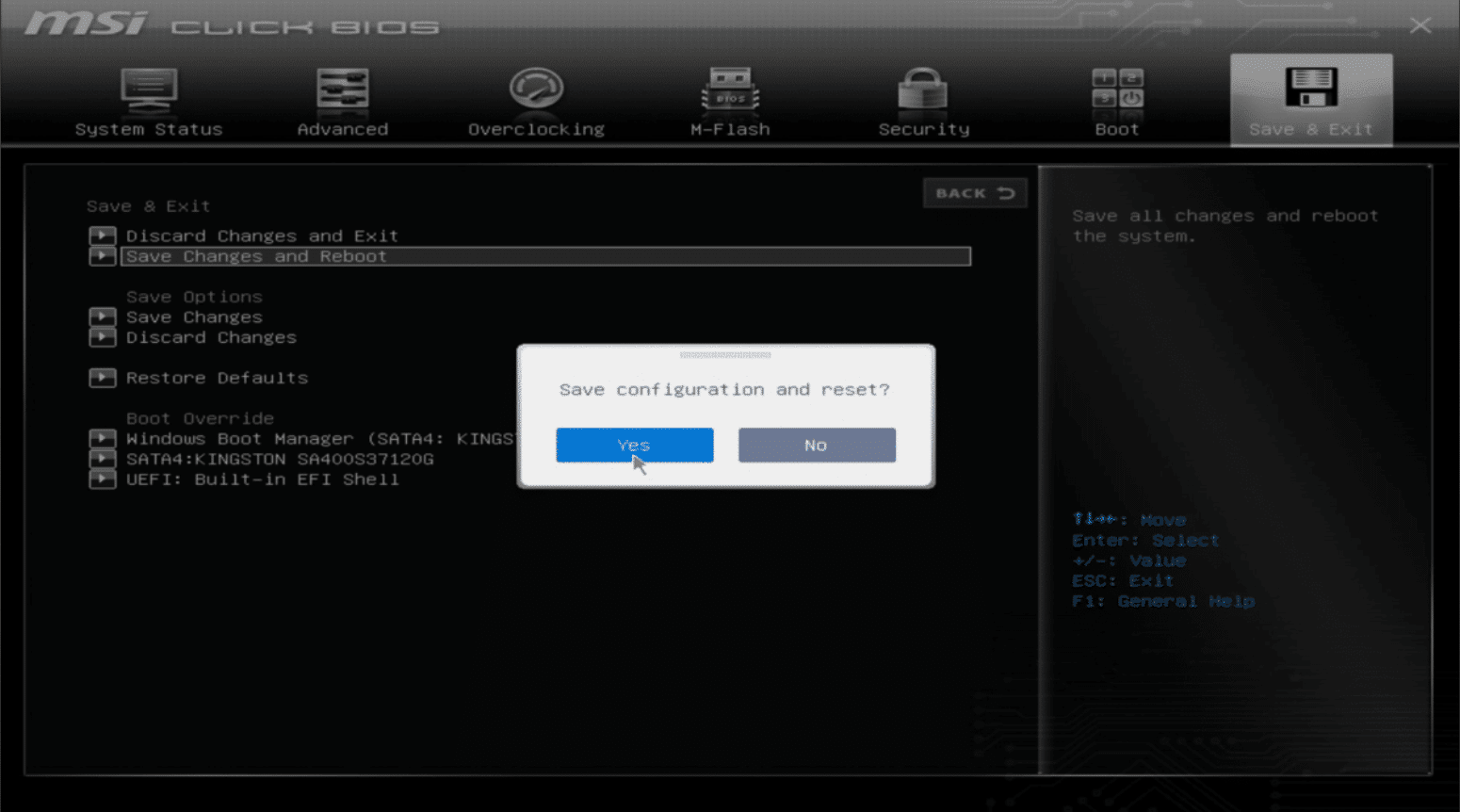Screen dimensions: 1460x812
Task: Switch to the Boot tab label
Action: pos(1117,129)
